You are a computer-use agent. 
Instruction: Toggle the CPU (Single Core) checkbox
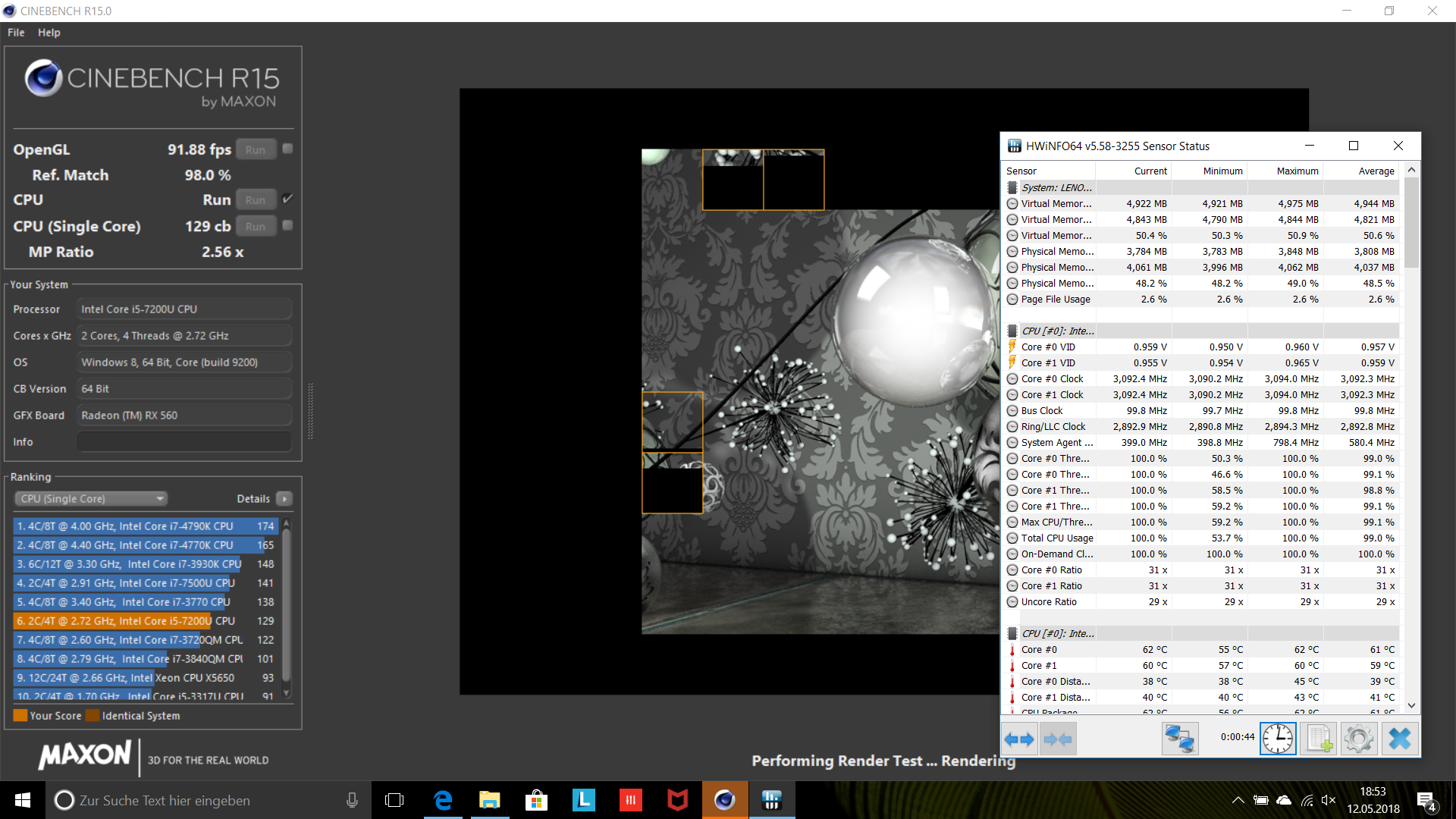coord(287,225)
